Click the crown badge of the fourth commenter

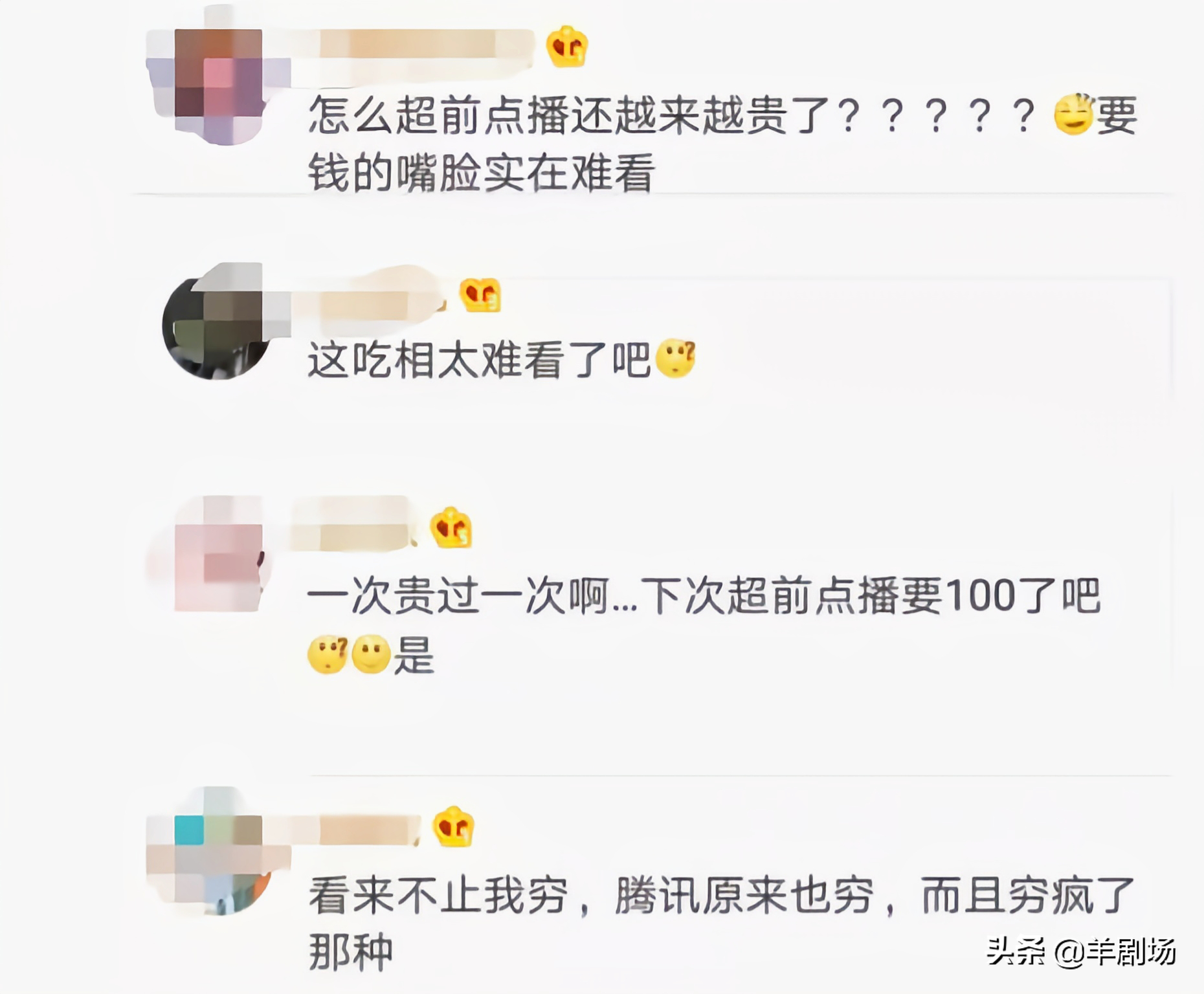[x=453, y=826]
